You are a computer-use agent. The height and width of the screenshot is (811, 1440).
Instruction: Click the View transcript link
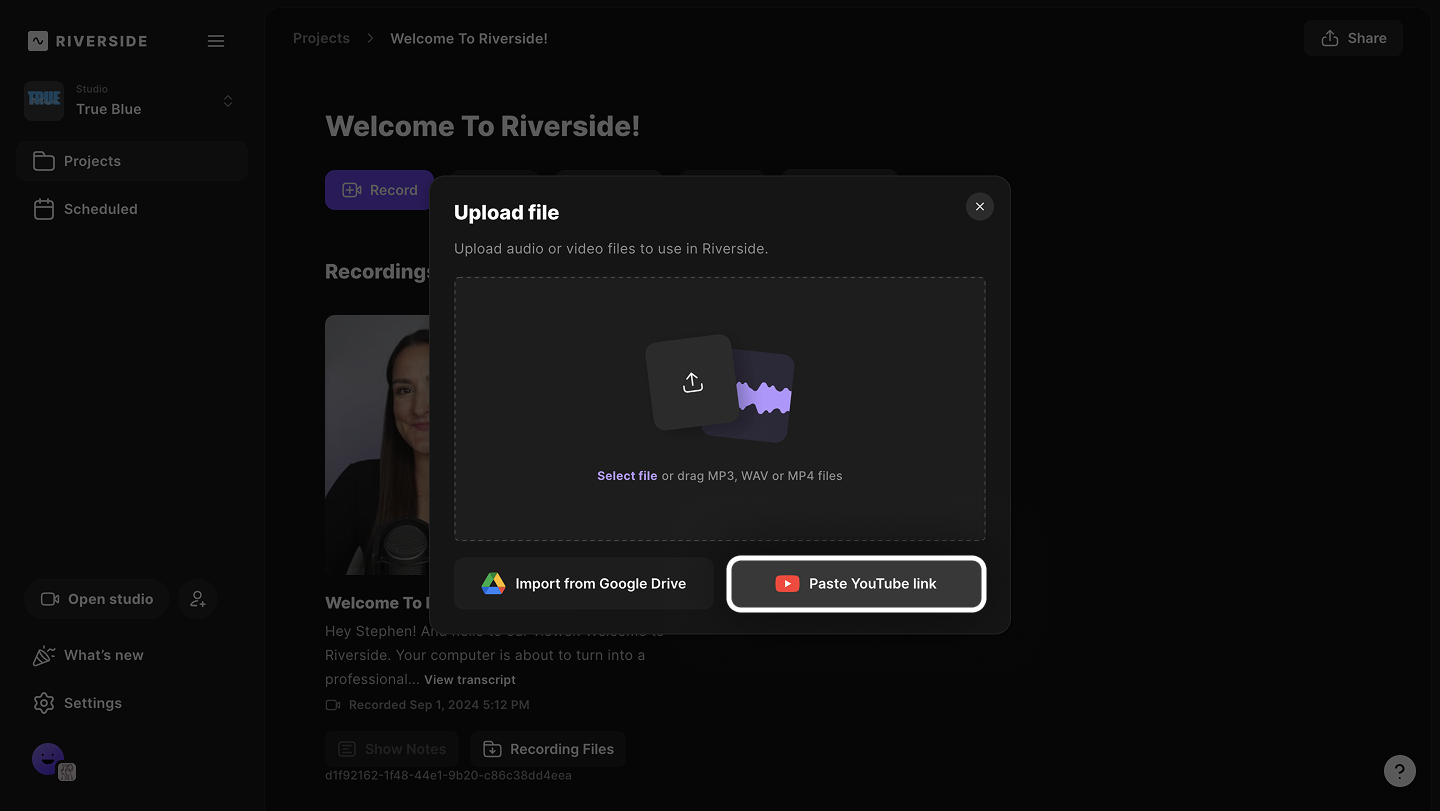pyautogui.click(x=470, y=680)
